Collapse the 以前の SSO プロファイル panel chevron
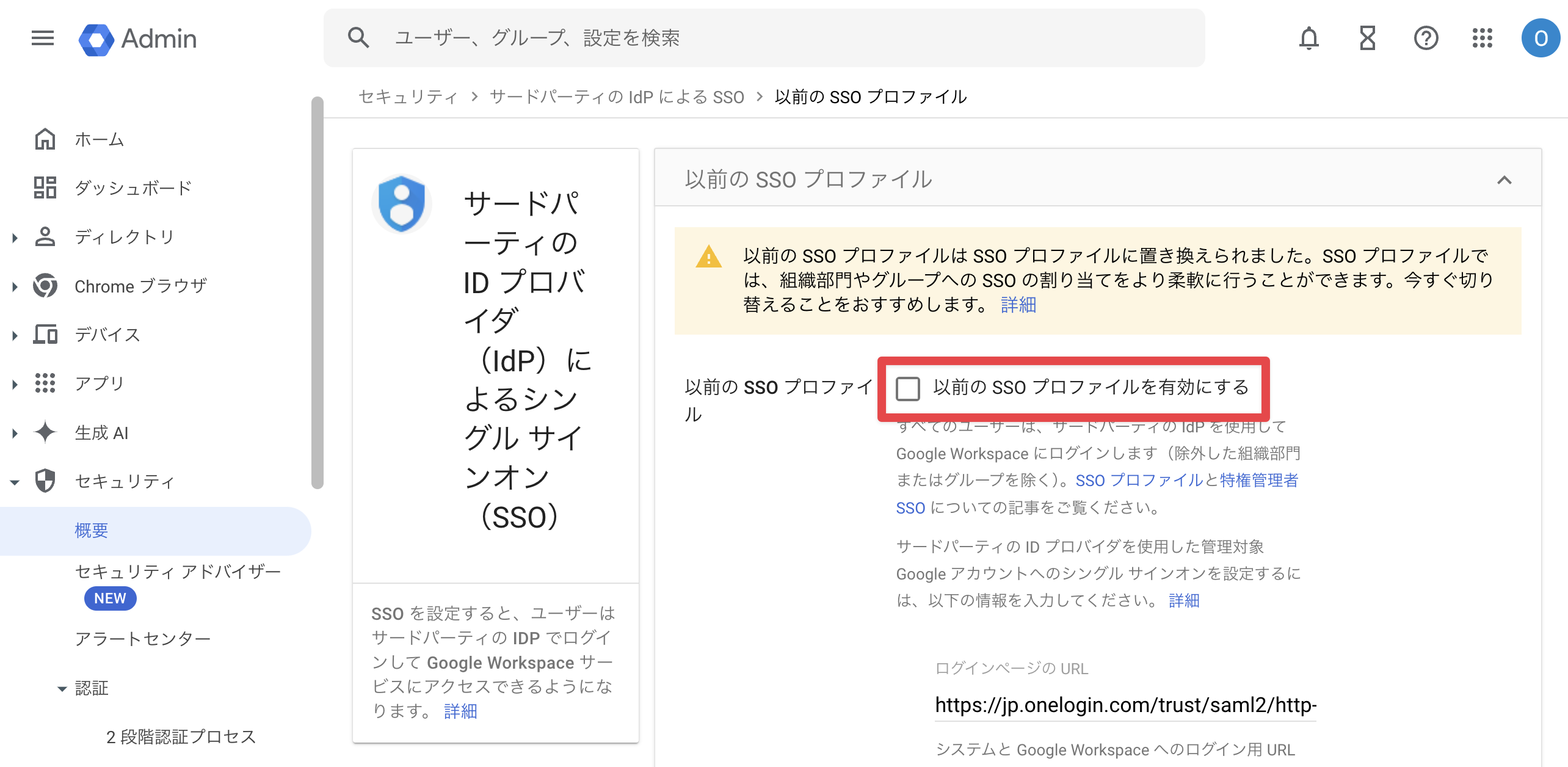1568x767 pixels. (1504, 180)
